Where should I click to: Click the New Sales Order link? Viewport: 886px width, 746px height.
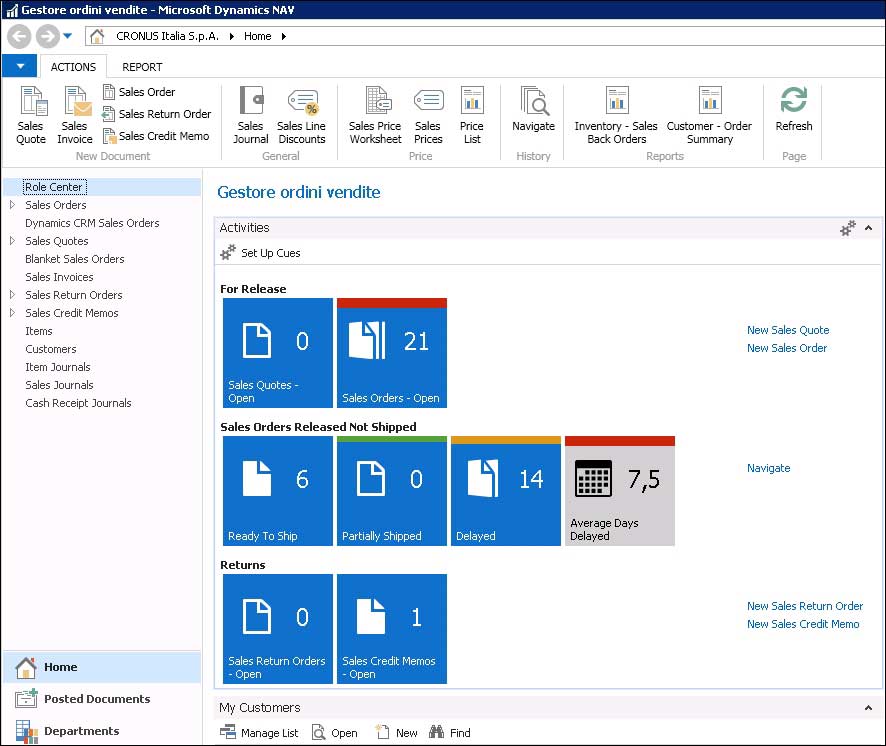(x=787, y=348)
